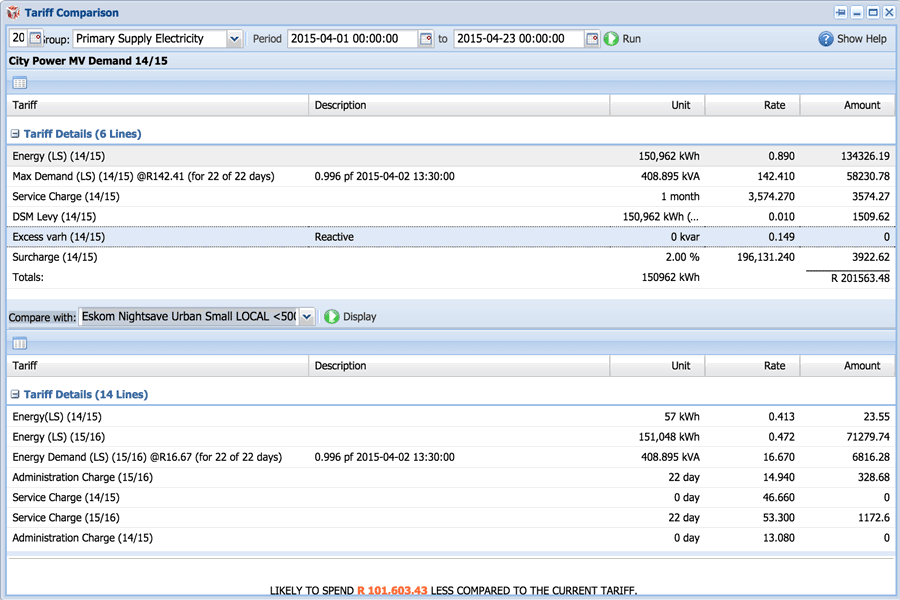Sort by Tariff column in comparison table
Screen dimensions: 900x600
tap(158, 366)
